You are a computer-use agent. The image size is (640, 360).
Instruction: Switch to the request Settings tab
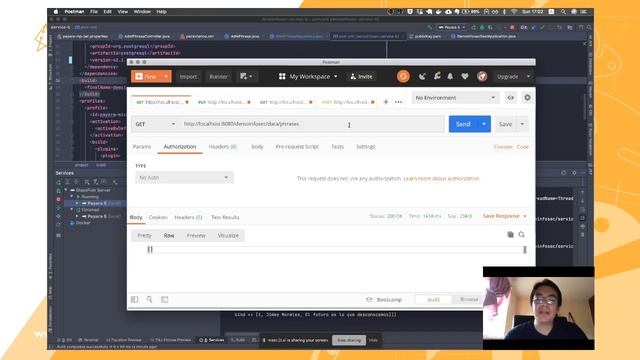tap(366, 147)
